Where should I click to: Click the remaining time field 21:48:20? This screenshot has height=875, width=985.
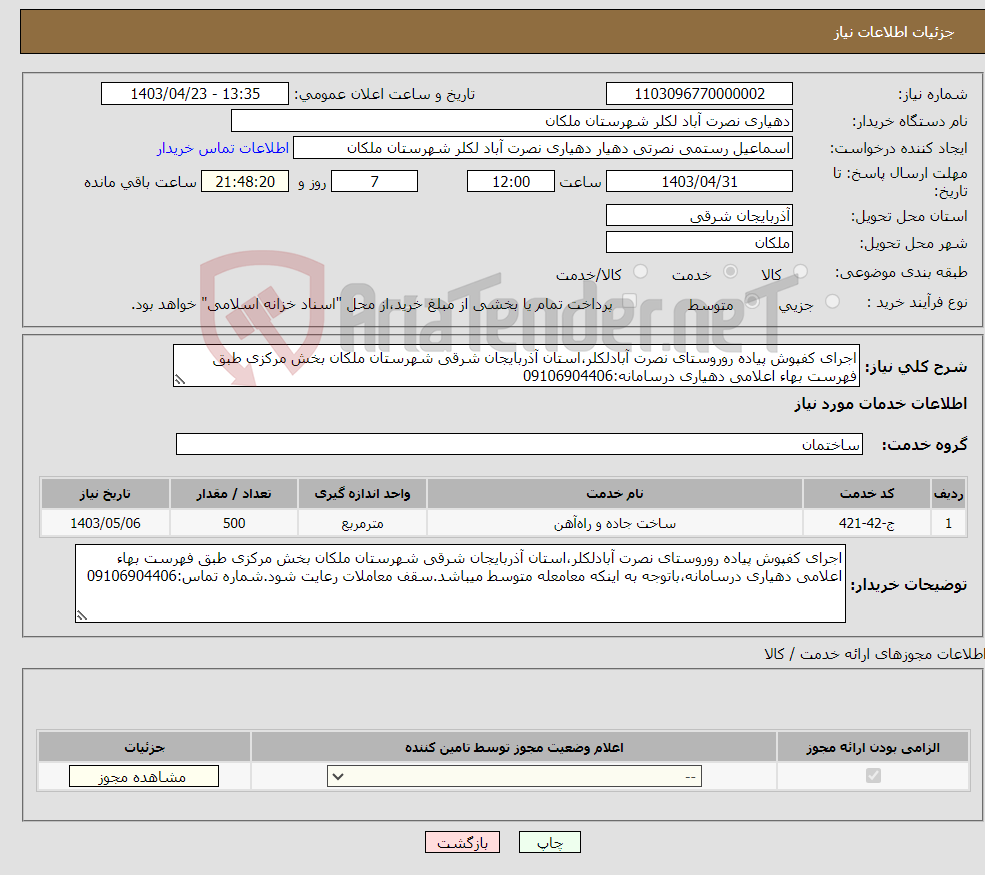point(245,182)
